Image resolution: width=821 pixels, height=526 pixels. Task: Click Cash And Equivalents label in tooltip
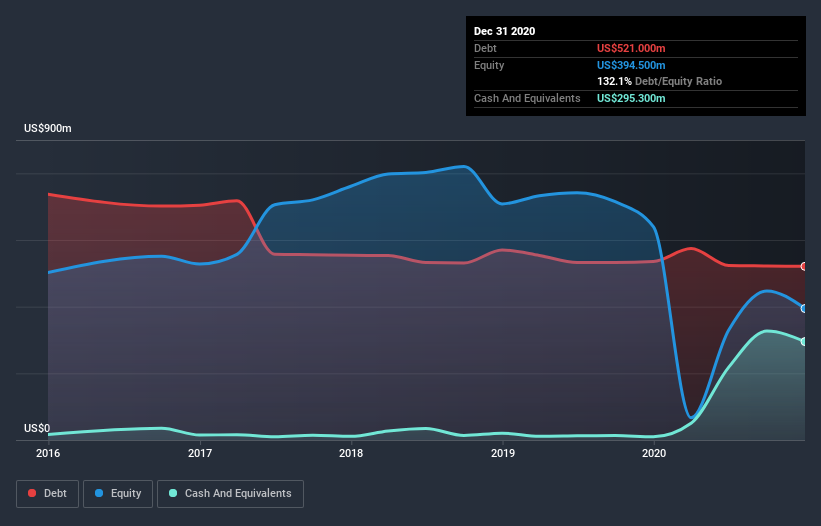point(527,98)
